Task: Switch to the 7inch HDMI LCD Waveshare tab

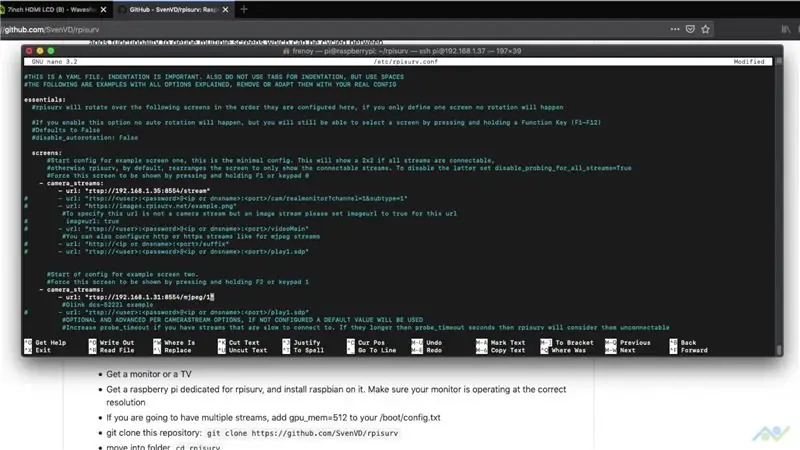Action: click(51, 9)
